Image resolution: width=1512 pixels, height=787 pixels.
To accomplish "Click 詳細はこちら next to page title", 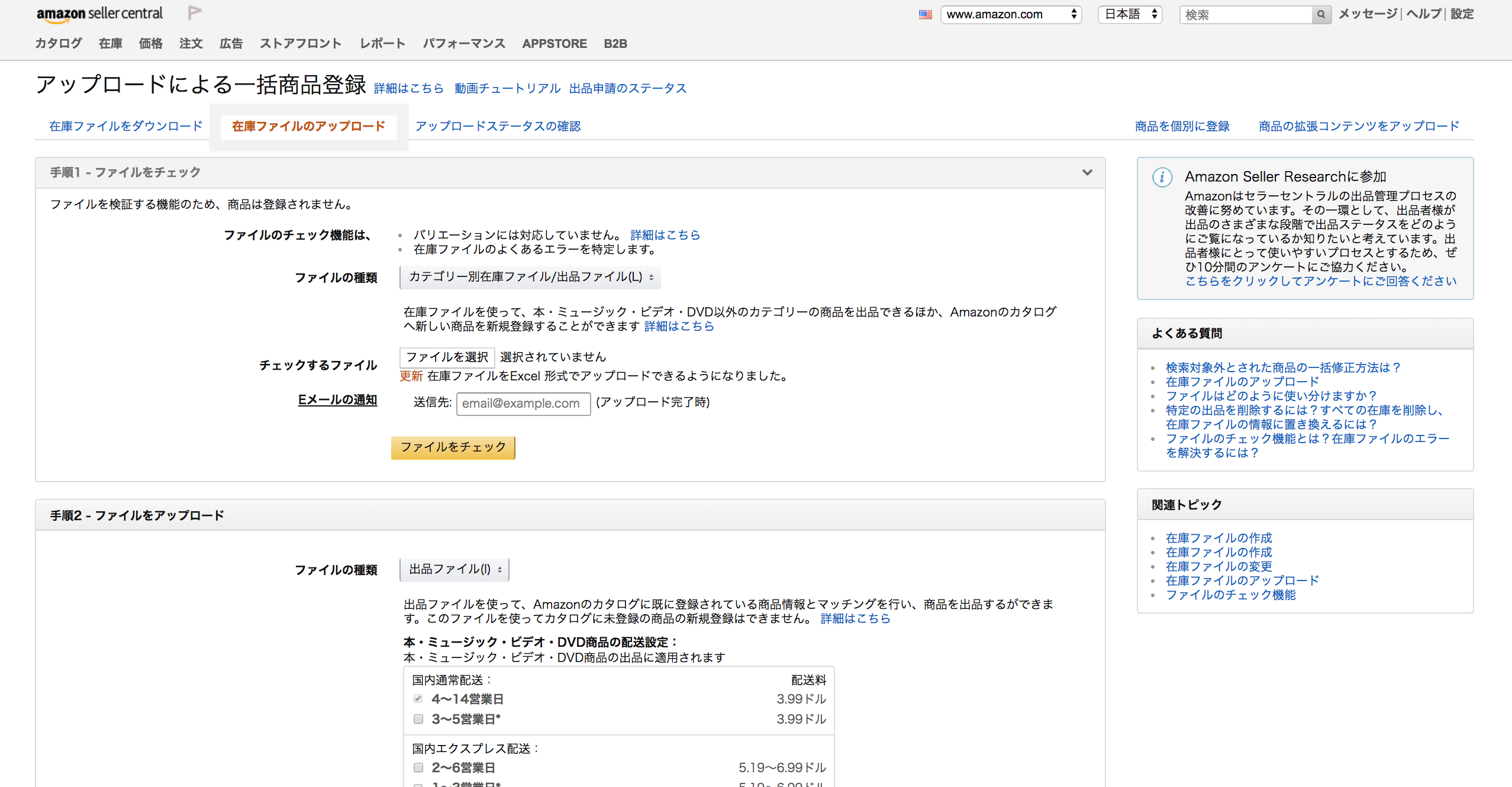I will click(409, 88).
